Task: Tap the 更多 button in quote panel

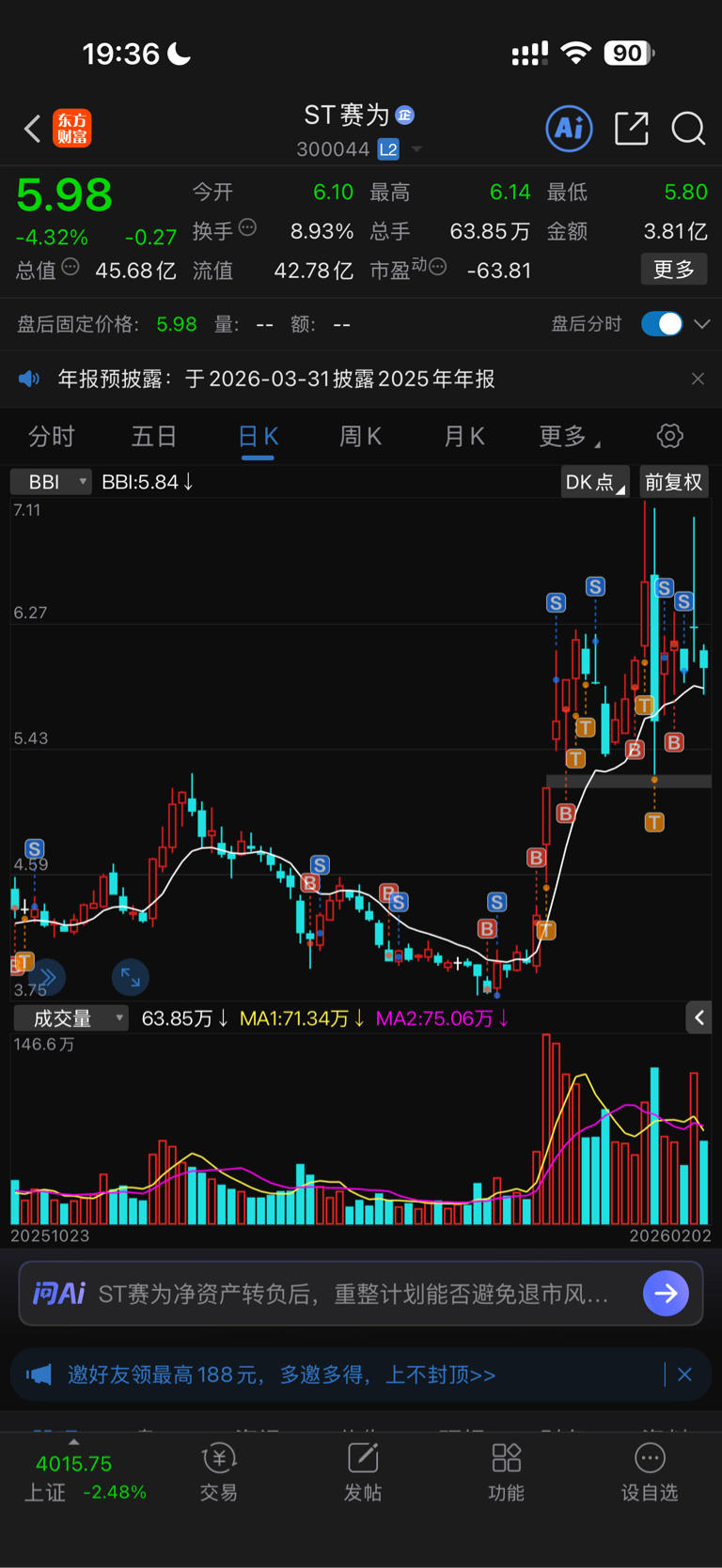Action: pyautogui.click(x=674, y=270)
